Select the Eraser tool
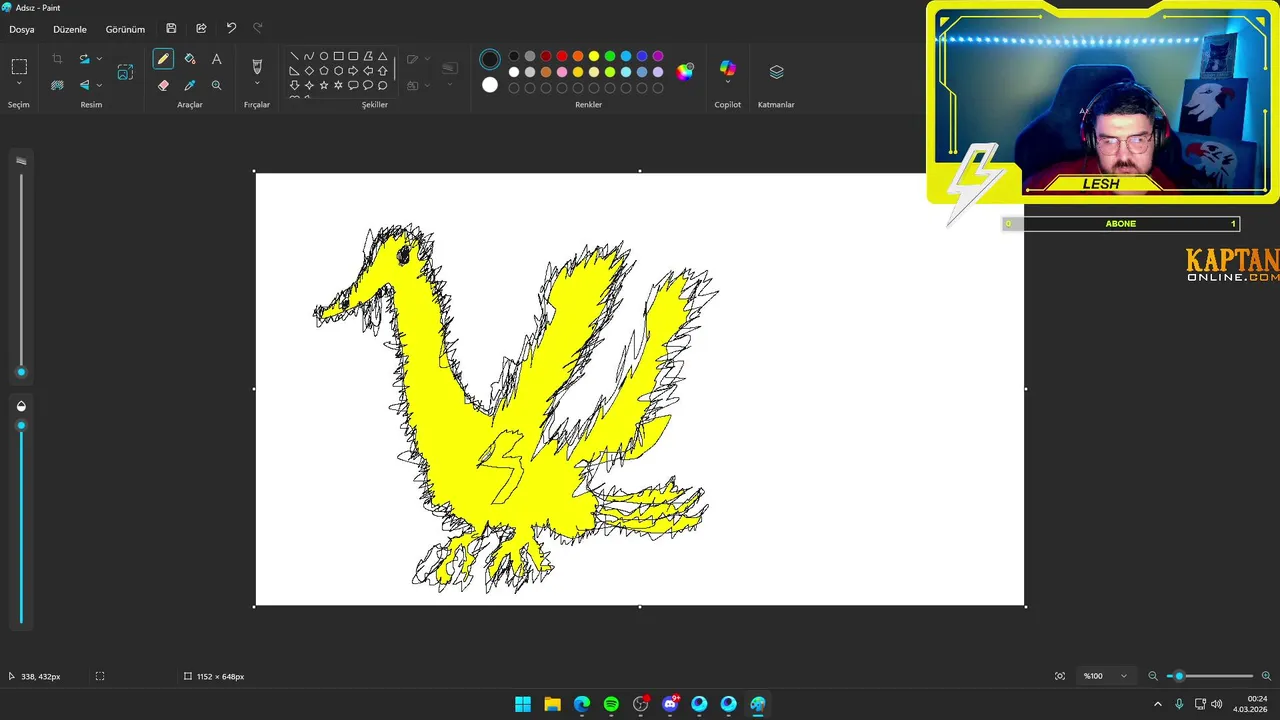This screenshot has width=1280, height=720. 163,85
